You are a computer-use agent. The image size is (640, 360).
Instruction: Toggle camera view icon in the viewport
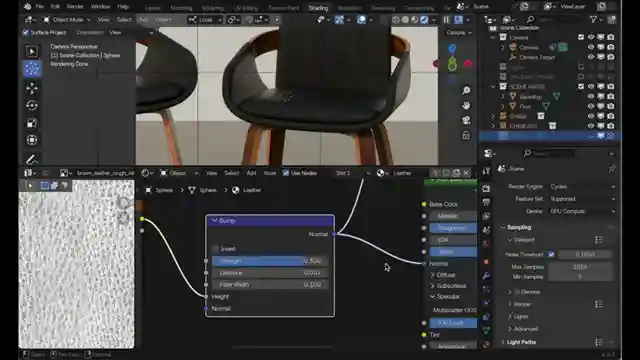click(466, 120)
